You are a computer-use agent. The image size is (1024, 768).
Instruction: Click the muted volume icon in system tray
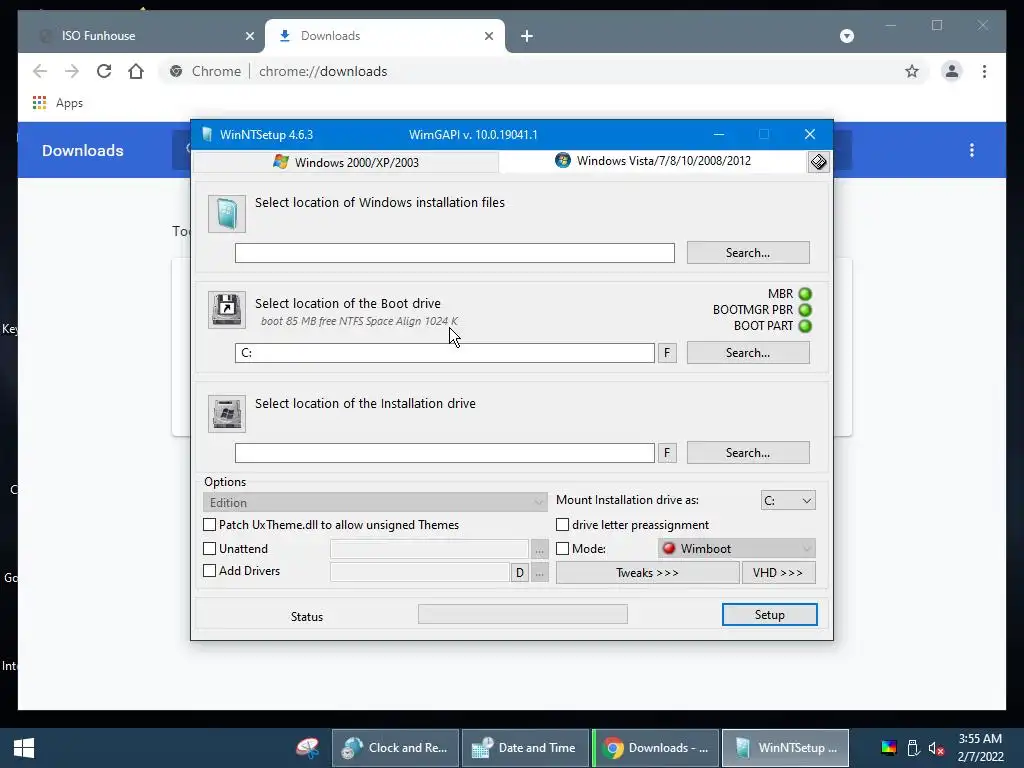[936, 748]
